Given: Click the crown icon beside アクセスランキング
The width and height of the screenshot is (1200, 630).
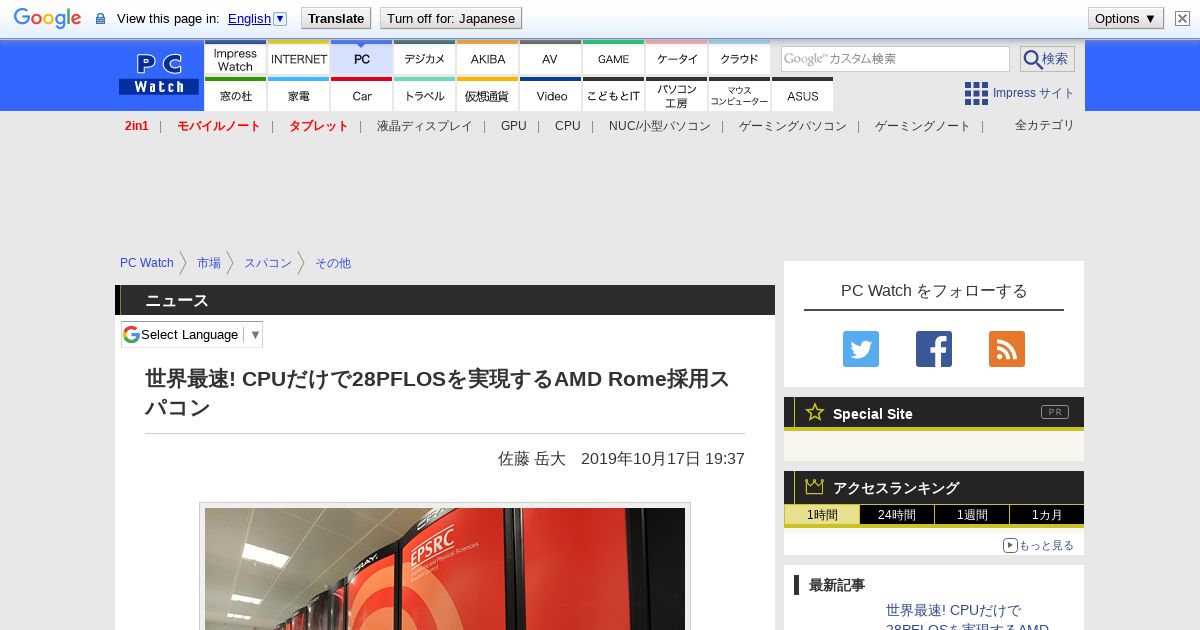Looking at the screenshot, I should [815, 486].
